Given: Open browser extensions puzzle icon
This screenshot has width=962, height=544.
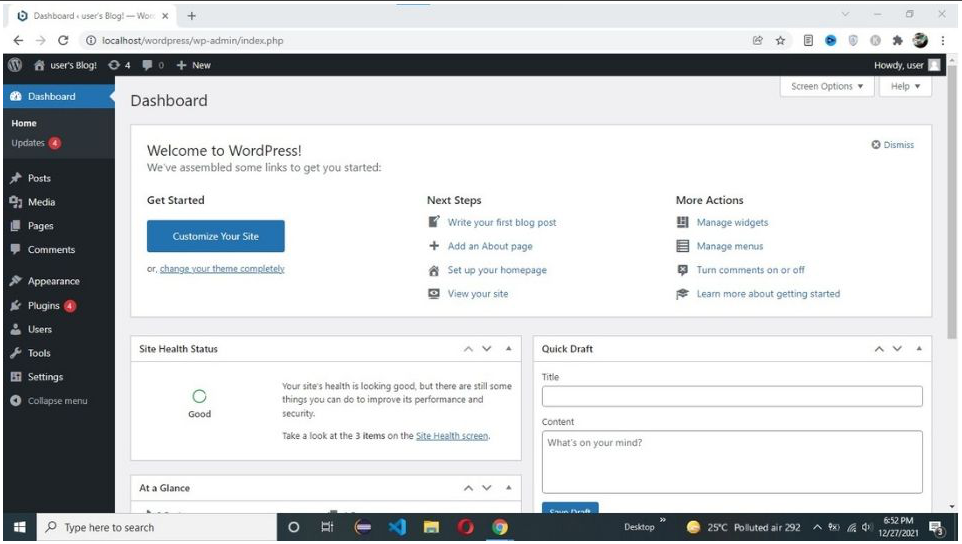Looking at the screenshot, I should (898, 40).
